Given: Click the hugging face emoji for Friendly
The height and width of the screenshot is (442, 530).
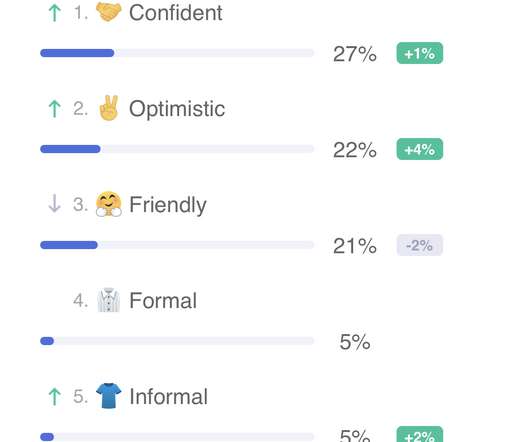Looking at the screenshot, I should click(109, 204).
